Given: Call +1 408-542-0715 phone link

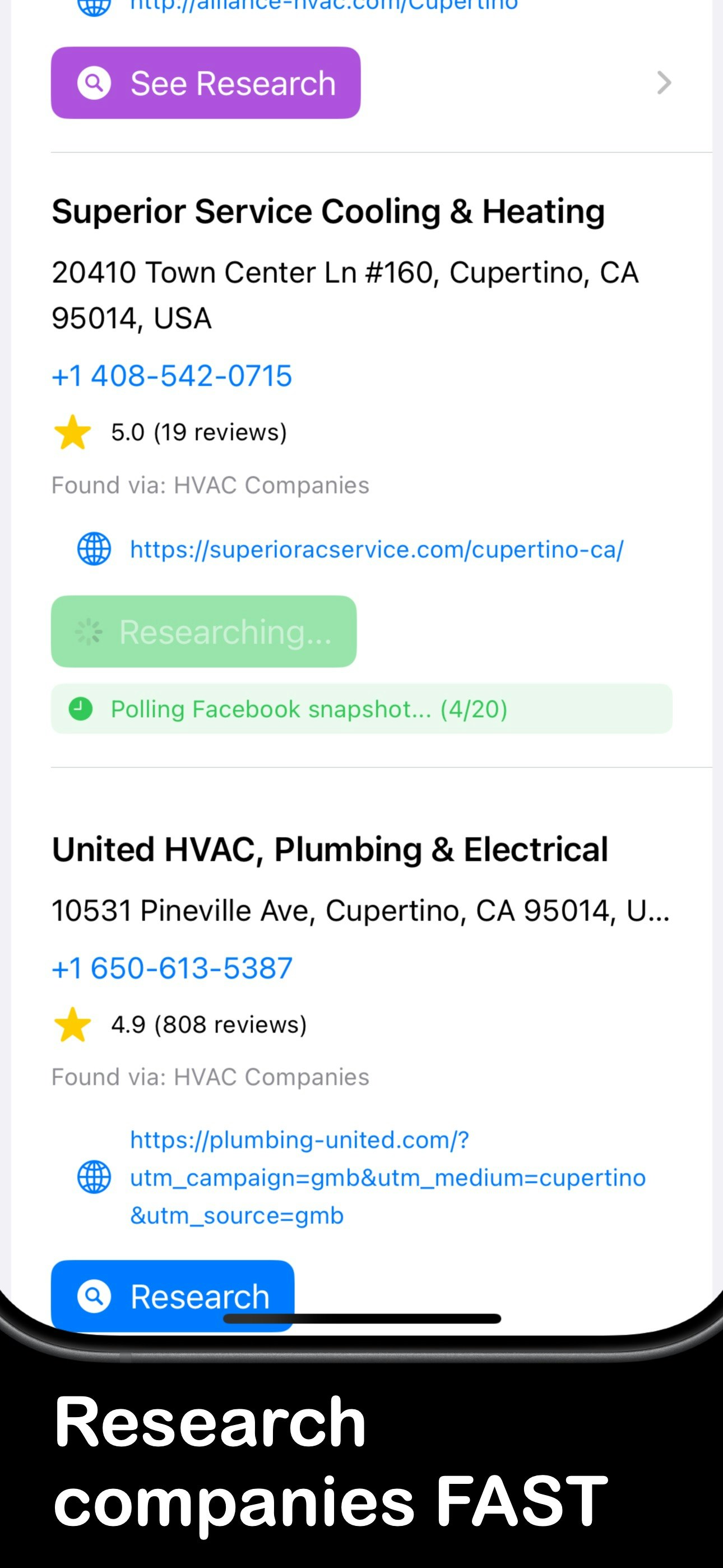Looking at the screenshot, I should 172,376.
